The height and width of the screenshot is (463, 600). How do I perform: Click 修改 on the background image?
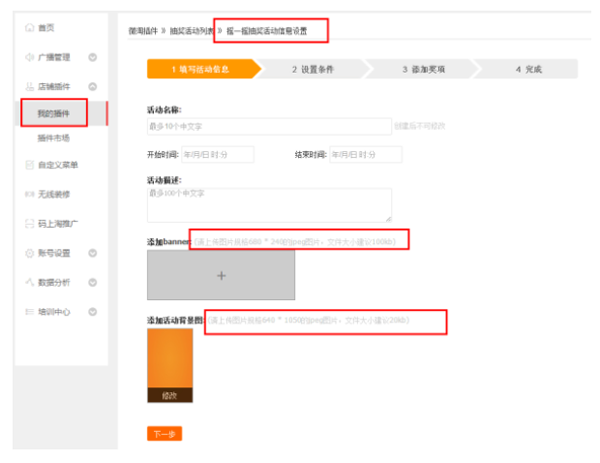(170, 395)
